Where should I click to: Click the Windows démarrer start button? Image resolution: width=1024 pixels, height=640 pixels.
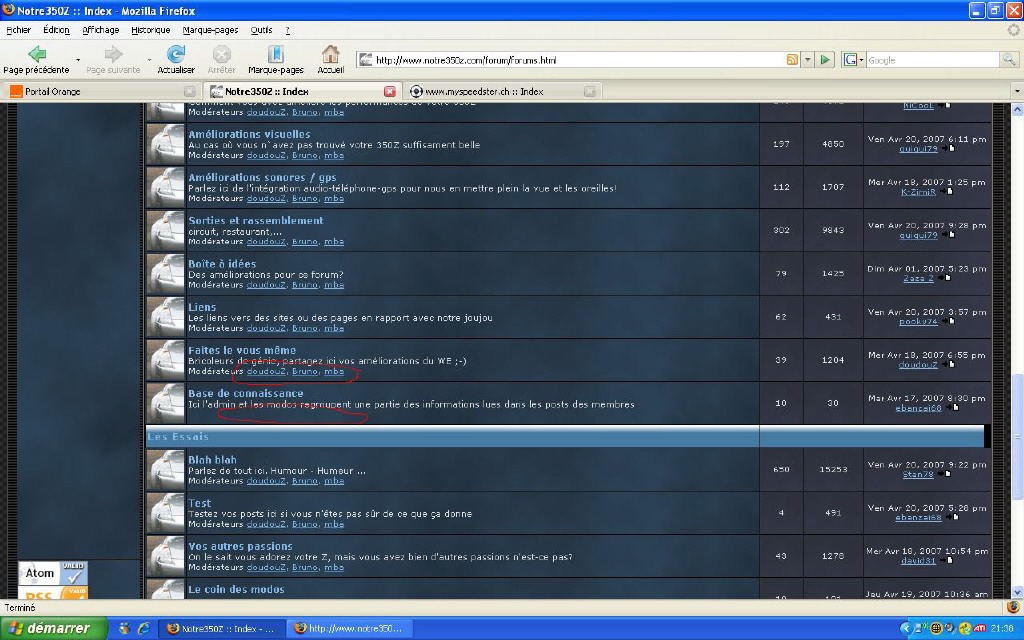pyautogui.click(x=50, y=628)
